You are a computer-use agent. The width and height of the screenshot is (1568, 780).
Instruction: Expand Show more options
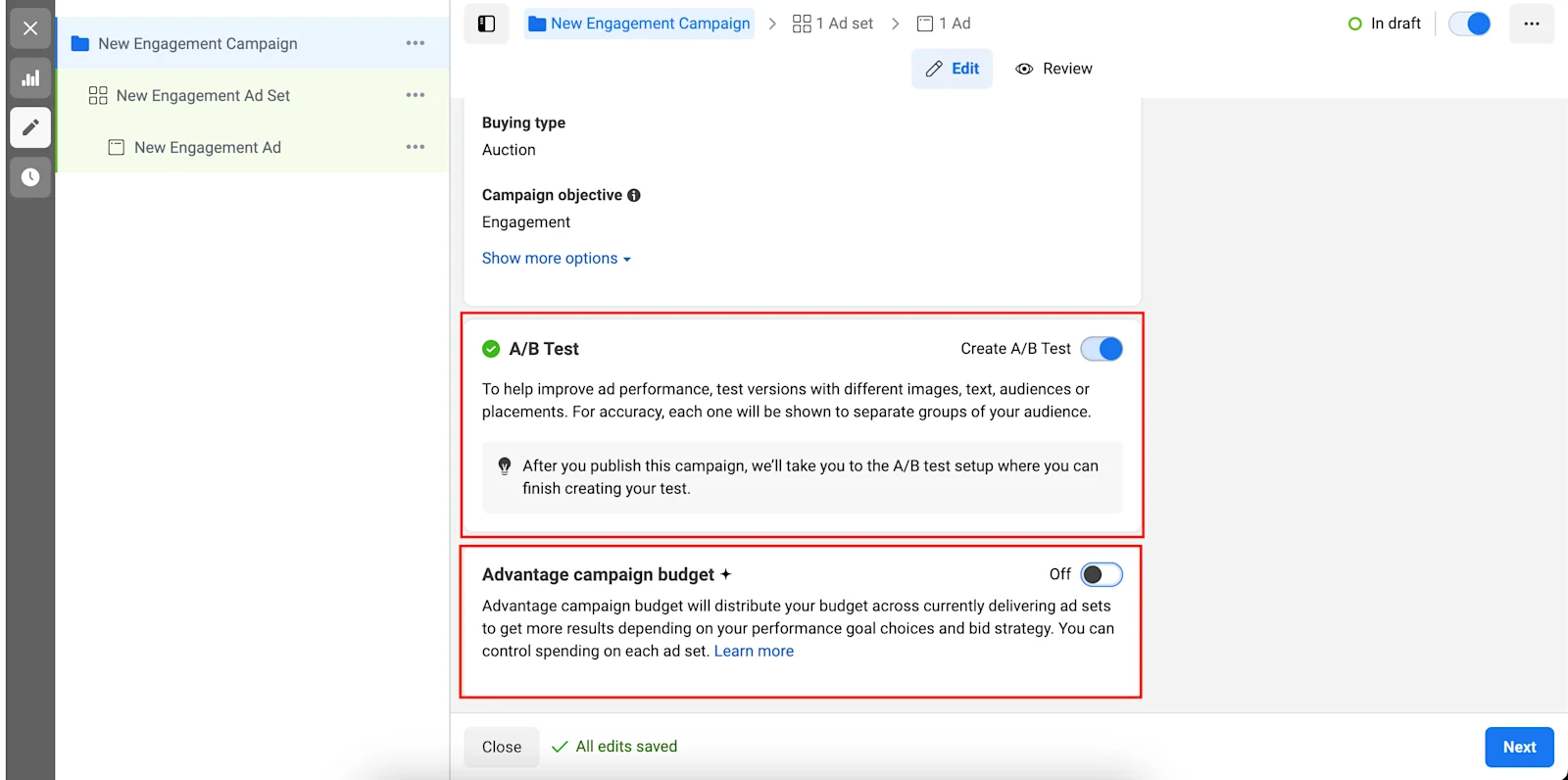click(556, 258)
